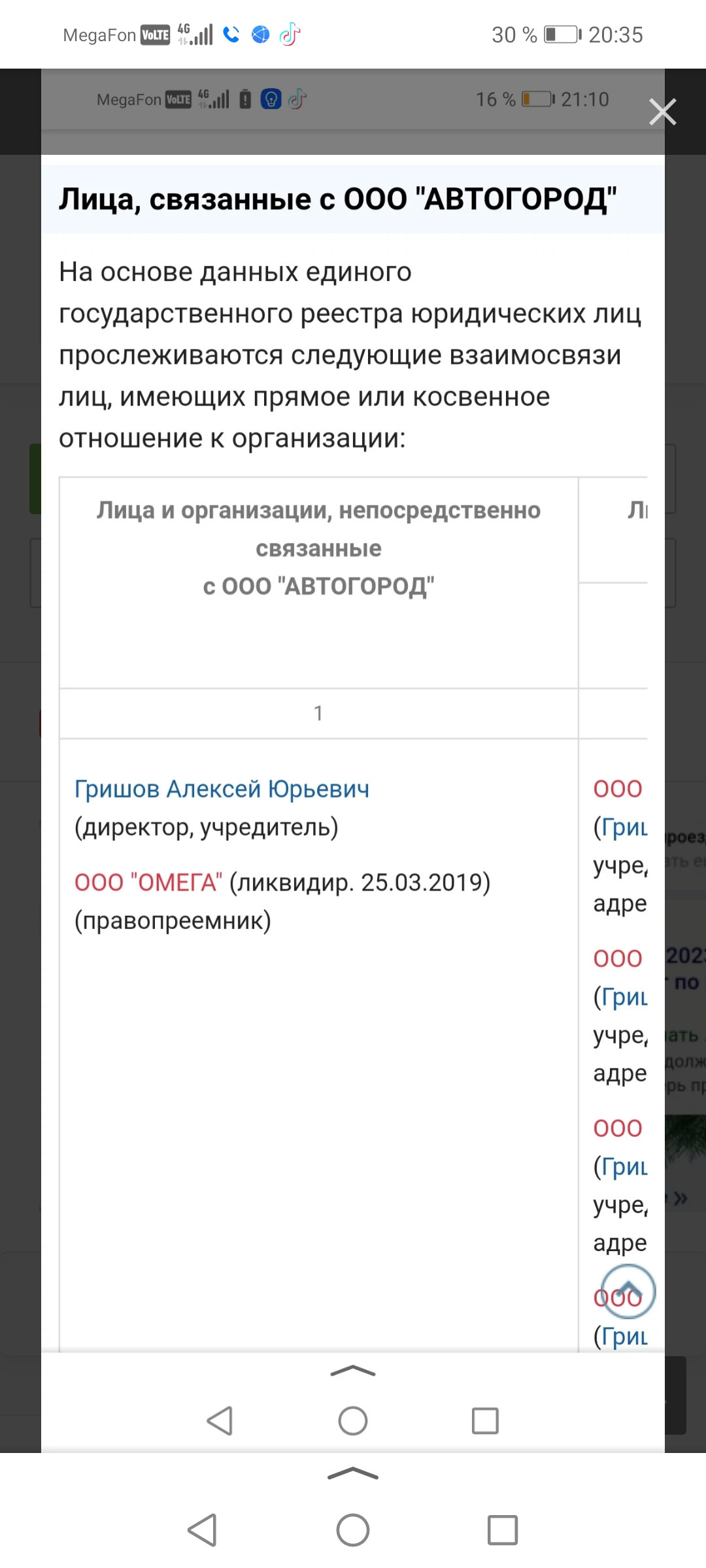Open Гришов Алексей Юрьевич profile link
706x1568 pixels.
click(222, 789)
